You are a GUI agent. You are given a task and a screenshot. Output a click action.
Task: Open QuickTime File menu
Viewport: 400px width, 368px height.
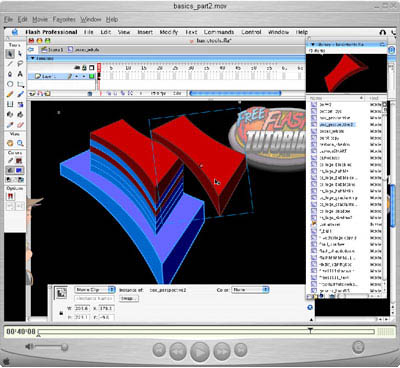pos(8,19)
